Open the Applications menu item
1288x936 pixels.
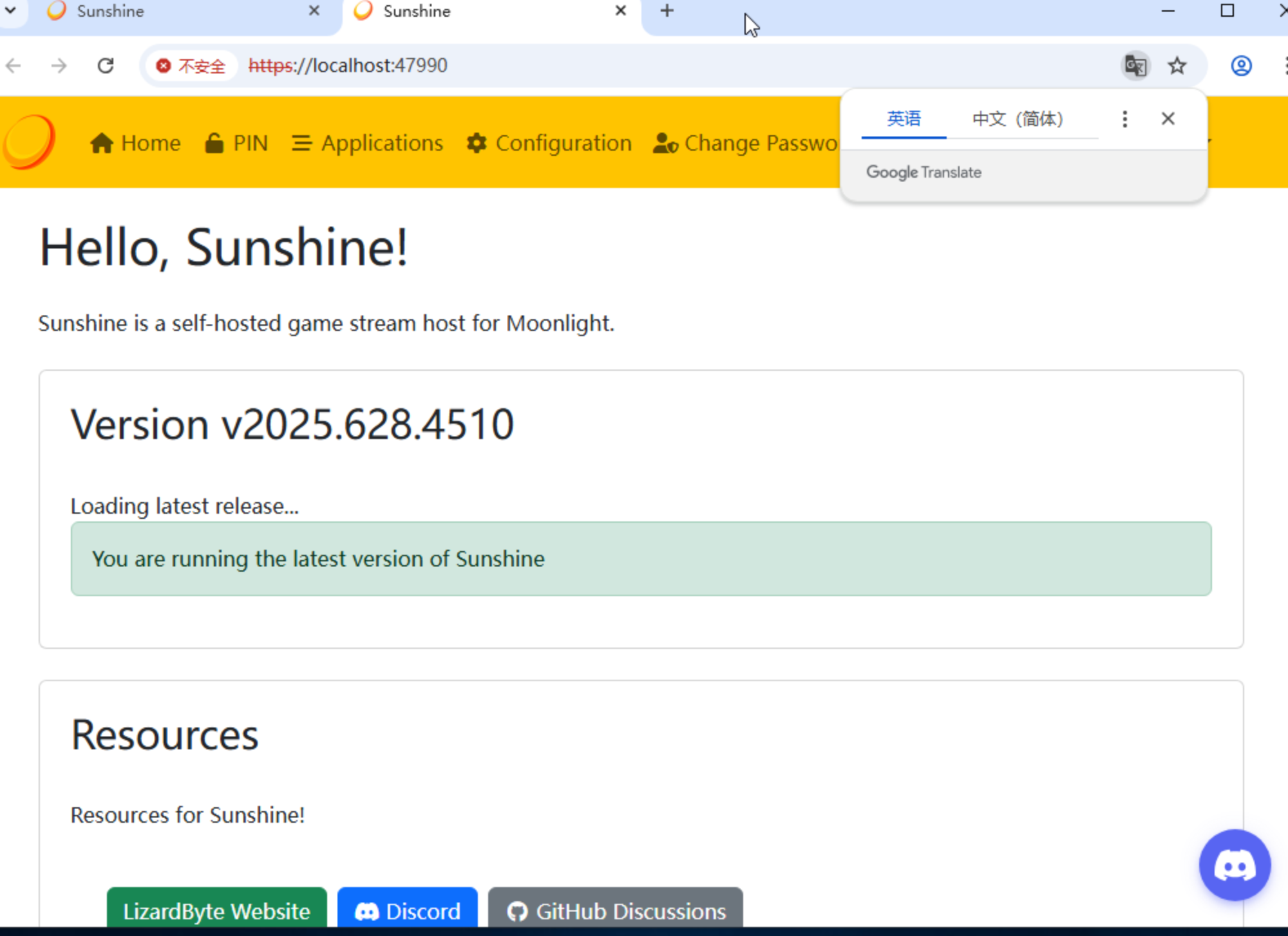tap(368, 143)
